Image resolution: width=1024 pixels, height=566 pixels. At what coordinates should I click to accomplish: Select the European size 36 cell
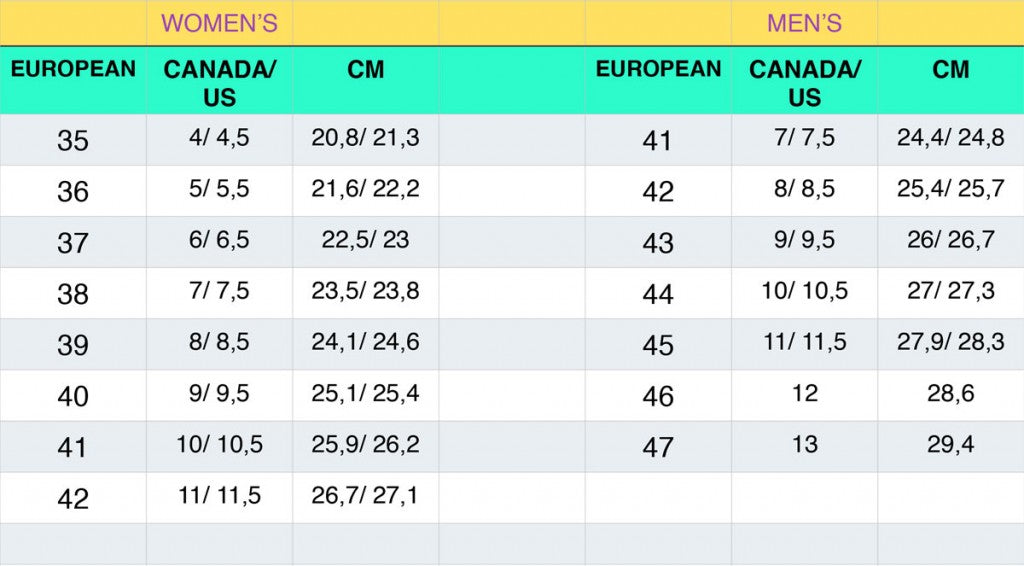tap(73, 191)
